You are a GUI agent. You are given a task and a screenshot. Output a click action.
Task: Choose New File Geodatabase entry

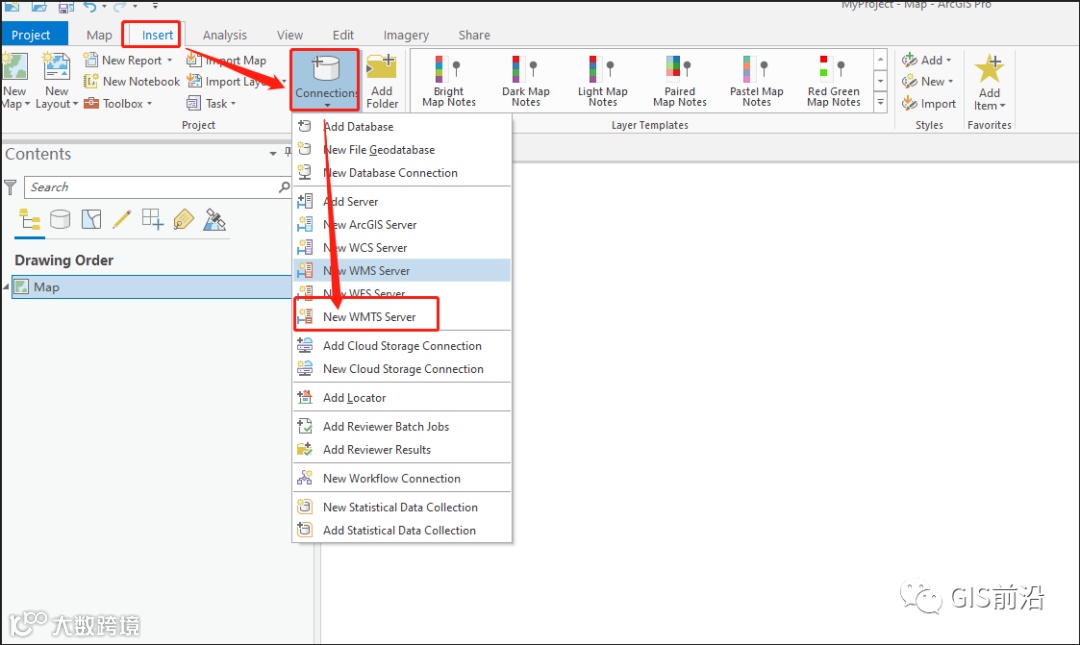coord(402,150)
